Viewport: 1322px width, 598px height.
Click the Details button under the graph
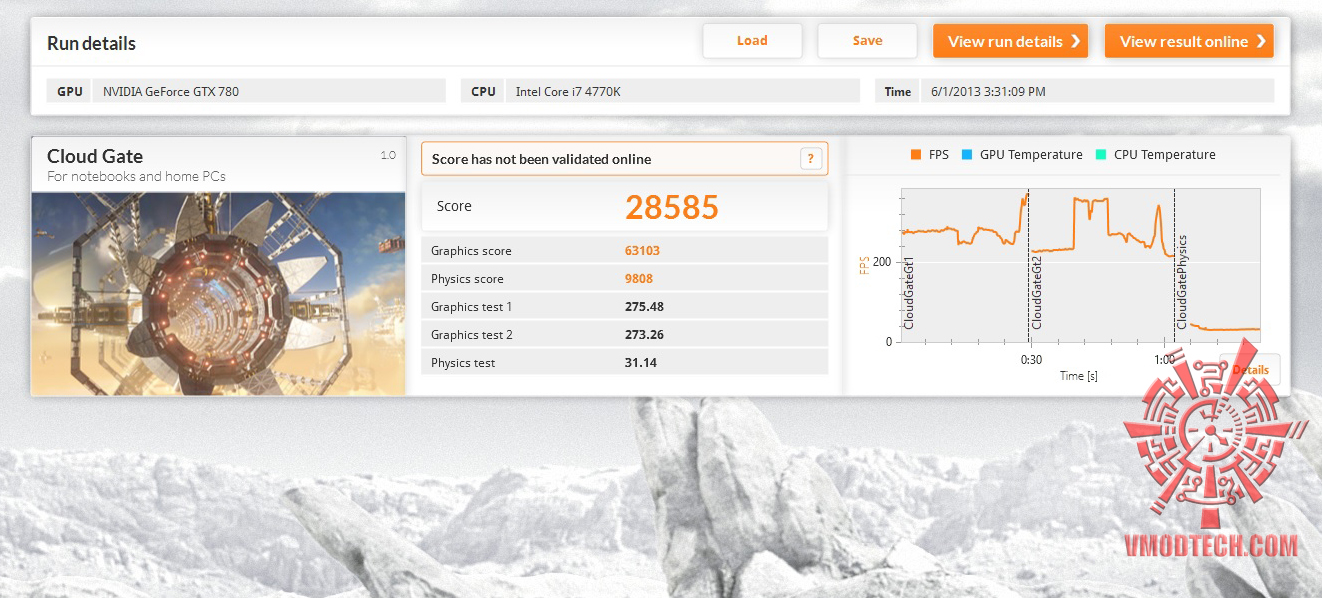click(x=1250, y=370)
